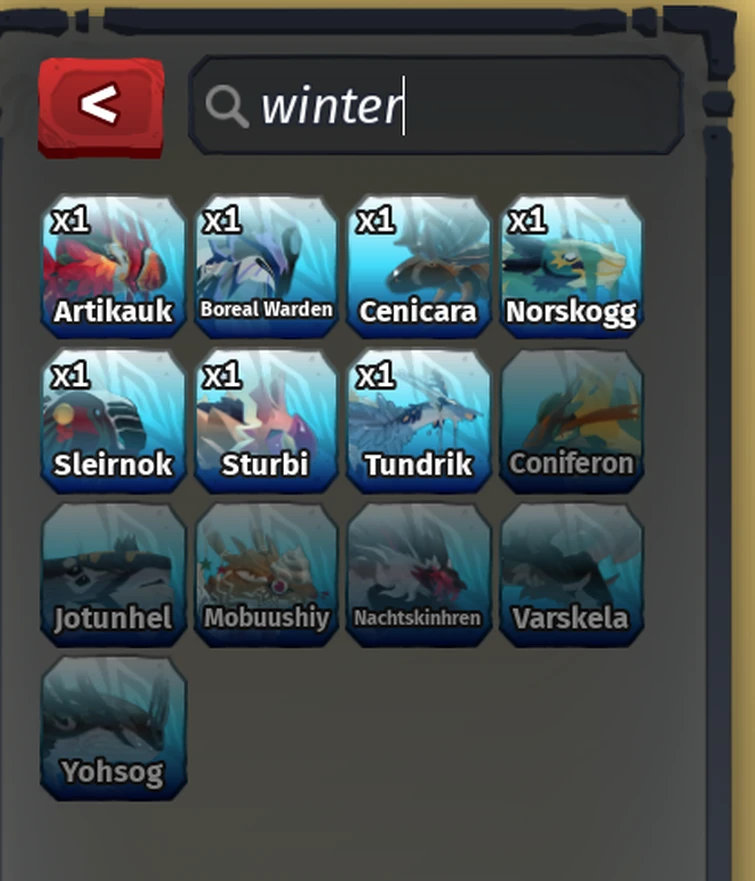
Task: Choose the Yohsog creature tile
Action: 113,728
